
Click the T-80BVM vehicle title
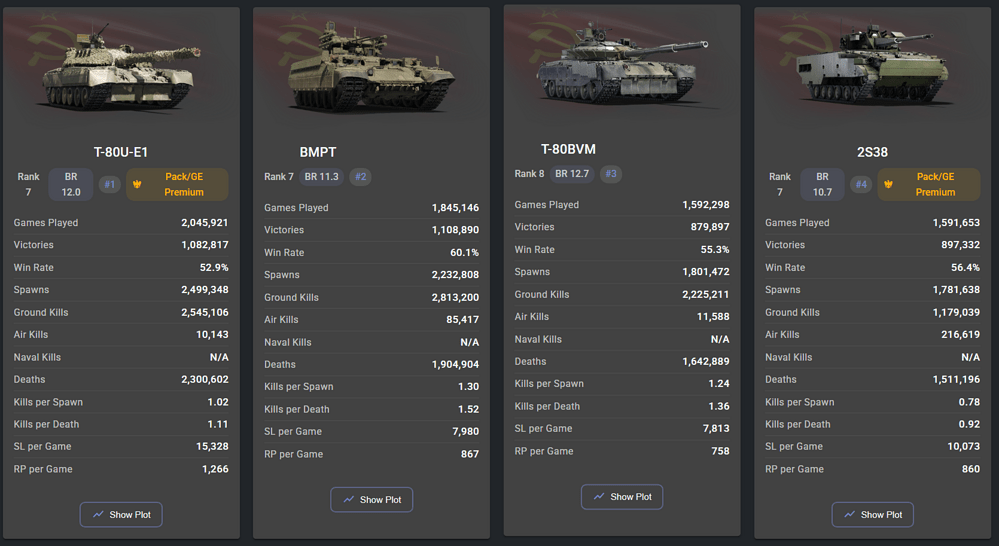(x=568, y=149)
